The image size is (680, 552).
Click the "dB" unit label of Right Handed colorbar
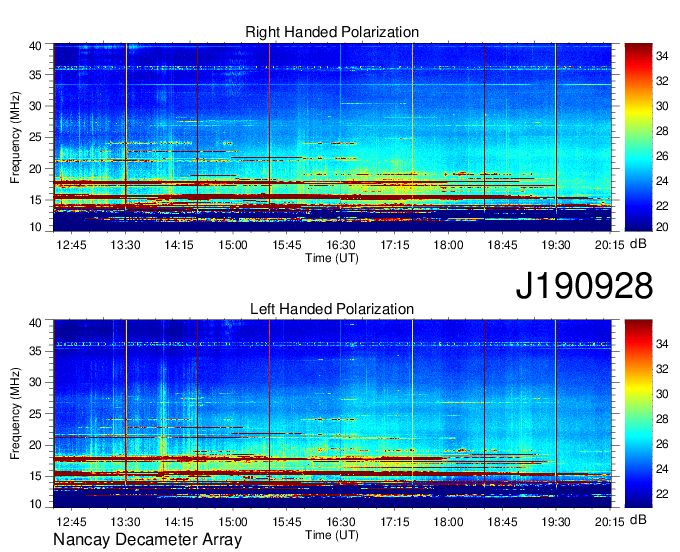pyautogui.click(x=638, y=244)
